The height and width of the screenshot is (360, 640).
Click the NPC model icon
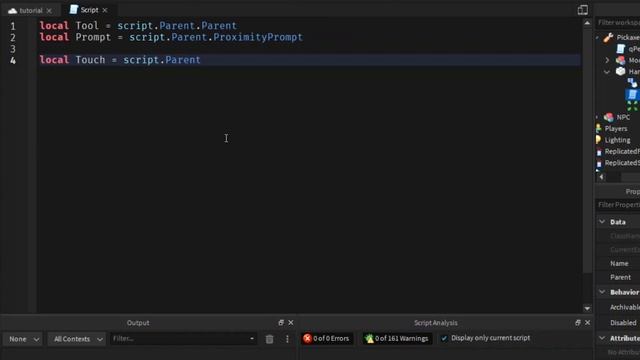[609, 117]
